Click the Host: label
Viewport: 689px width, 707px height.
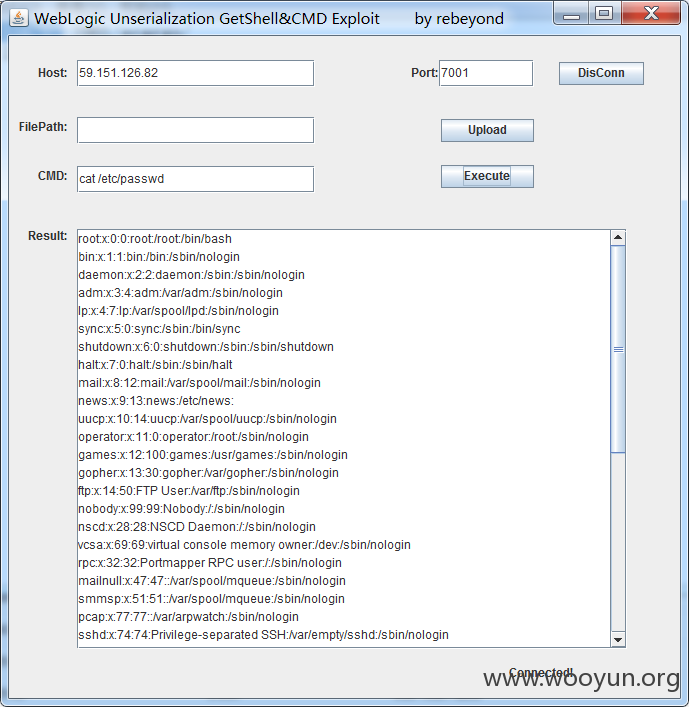(52, 73)
